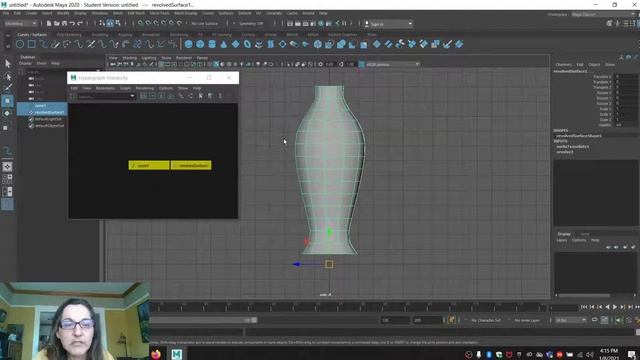Screen dimensions: 640x360
Task: Click the Open Scene folder icon
Action: click(x=57, y=24)
